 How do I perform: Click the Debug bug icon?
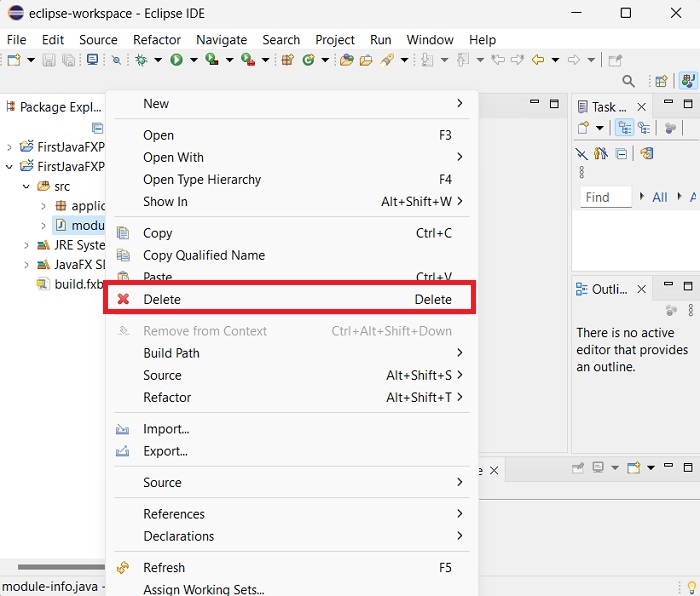[141, 60]
